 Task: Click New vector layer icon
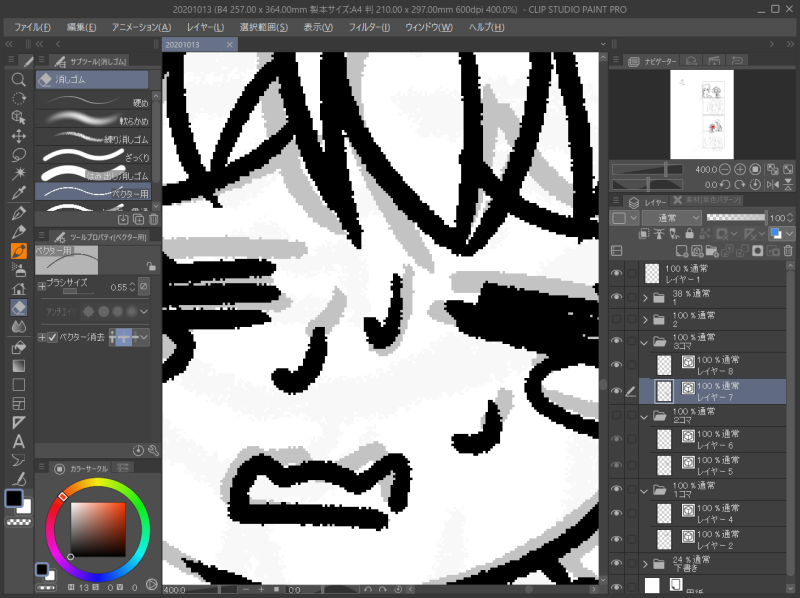tap(696, 251)
